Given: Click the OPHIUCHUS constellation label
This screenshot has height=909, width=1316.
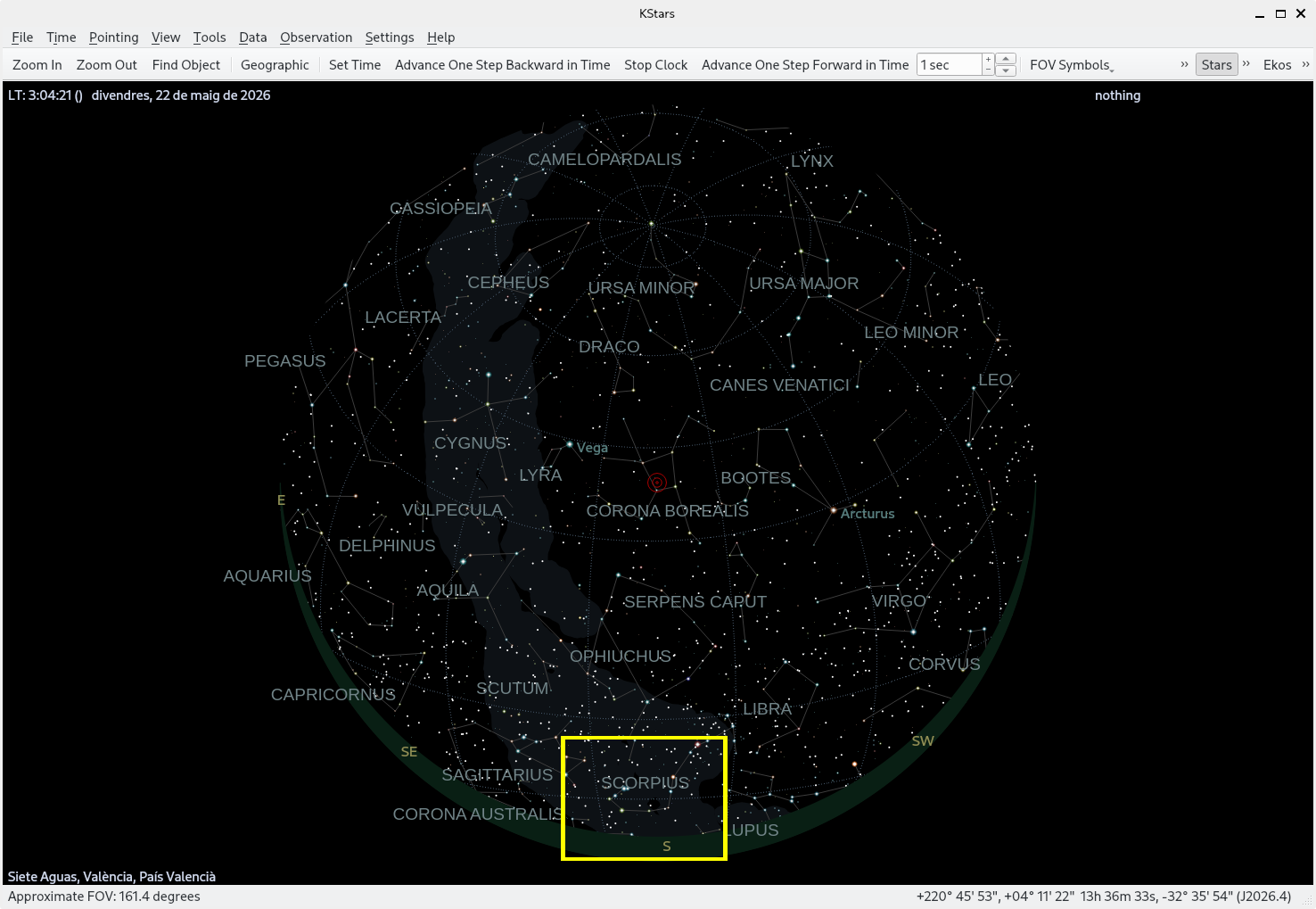Looking at the screenshot, I should (x=621, y=657).
